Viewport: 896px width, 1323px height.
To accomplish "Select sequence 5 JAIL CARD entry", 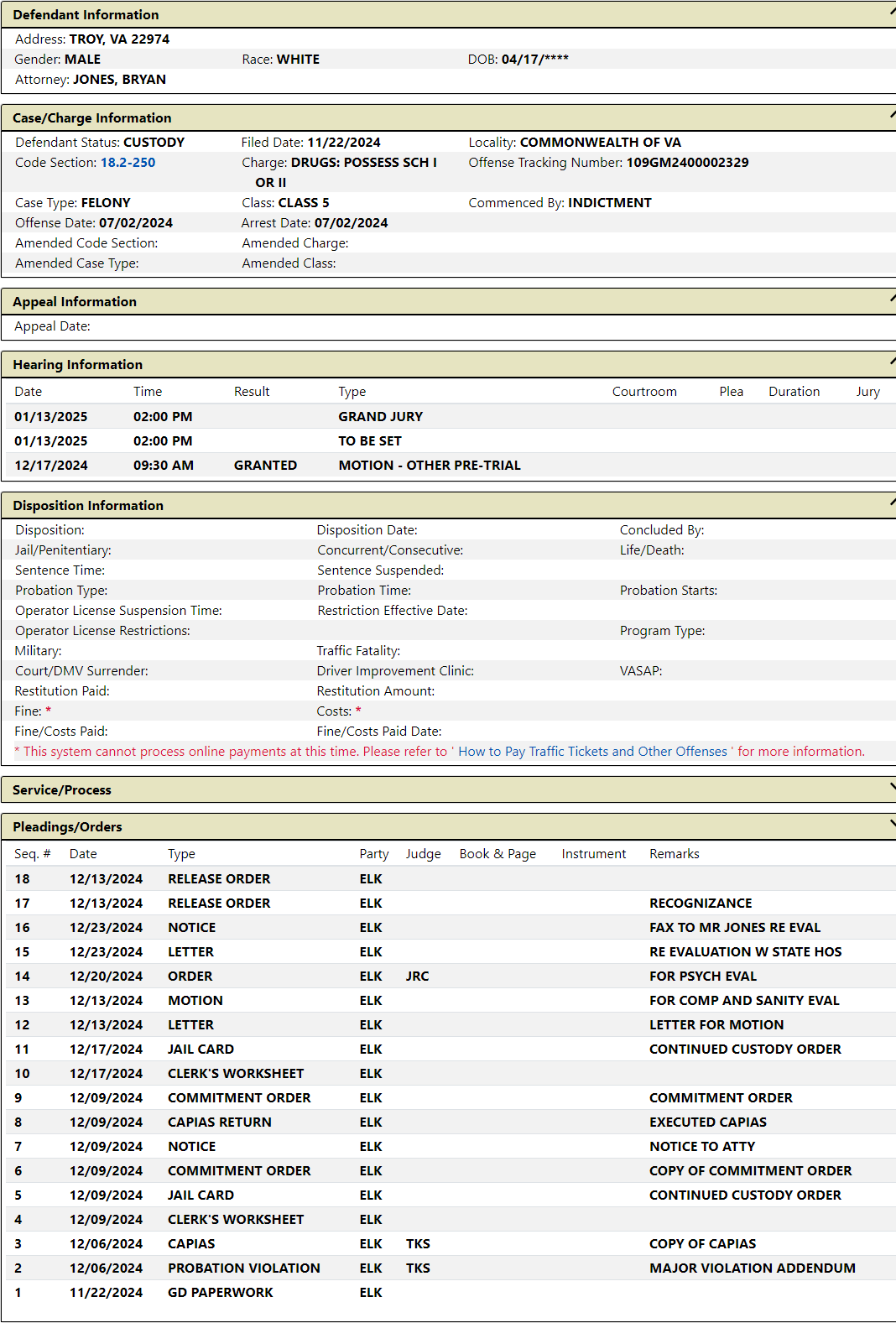I will tap(451, 1195).
